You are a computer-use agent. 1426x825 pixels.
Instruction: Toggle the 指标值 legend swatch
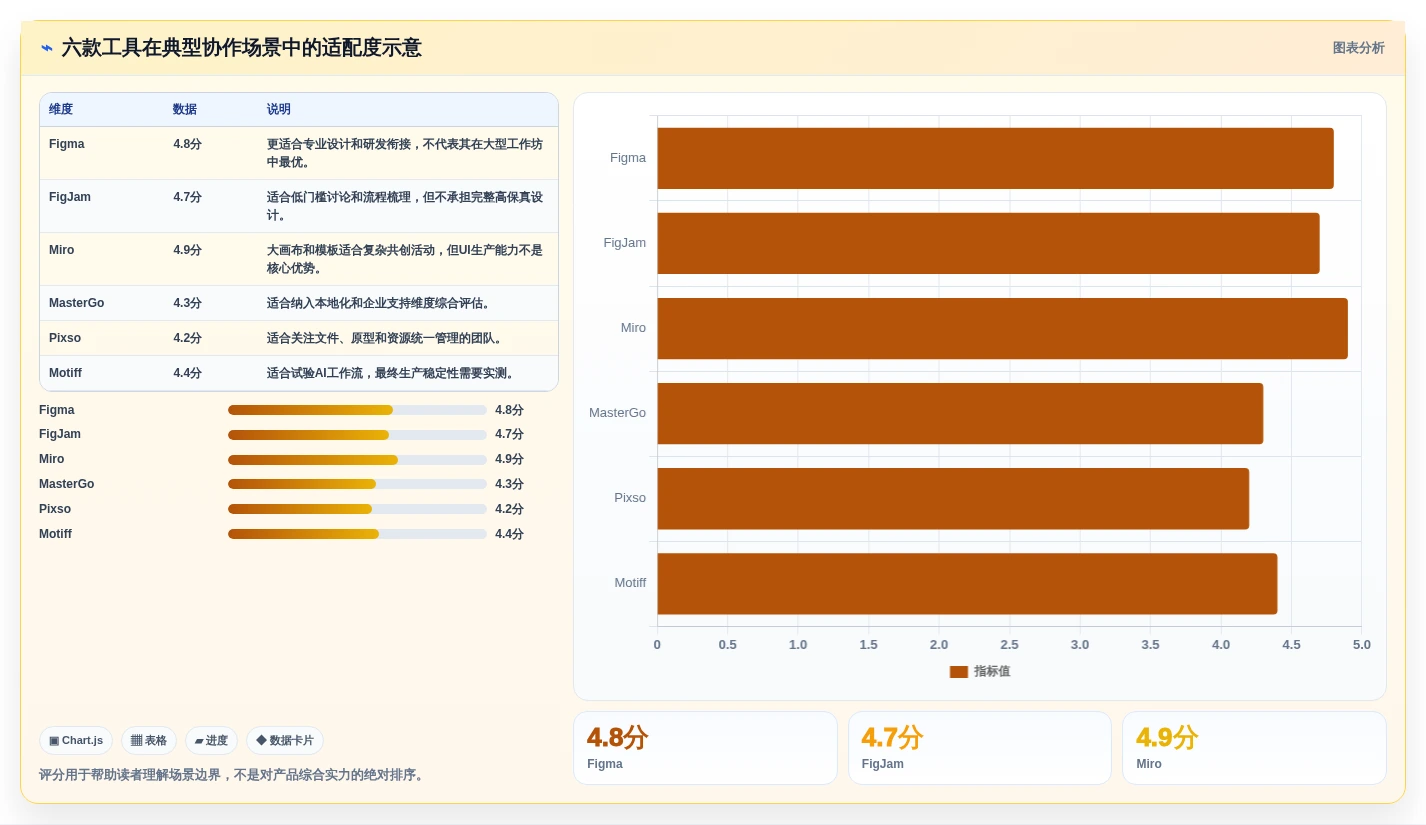pos(959,672)
